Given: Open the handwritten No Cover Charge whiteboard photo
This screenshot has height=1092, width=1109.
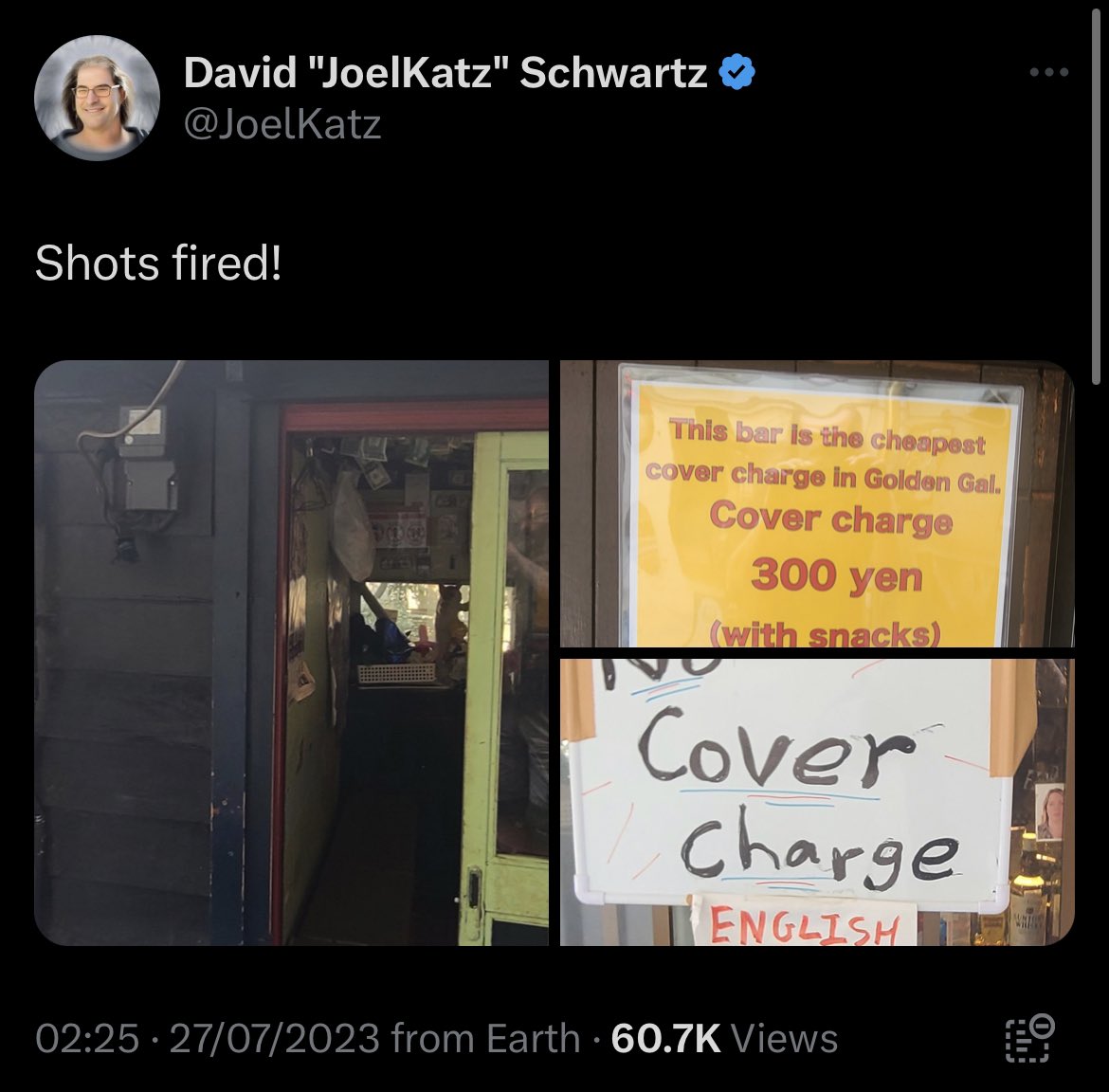Looking at the screenshot, I should (817, 802).
